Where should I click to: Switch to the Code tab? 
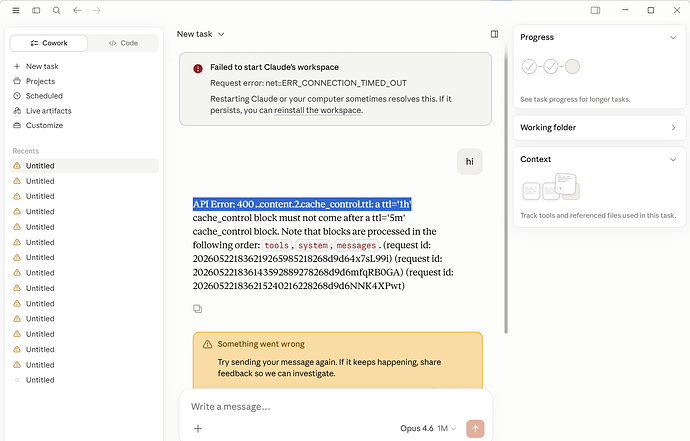[123, 43]
